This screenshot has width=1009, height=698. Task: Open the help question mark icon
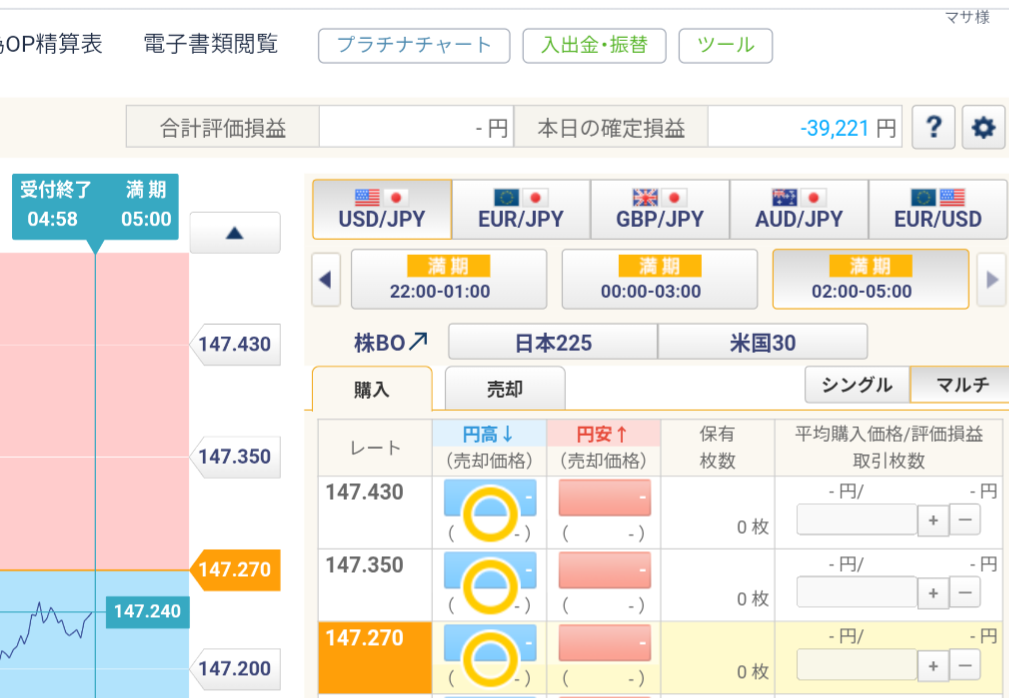tap(933, 128)
